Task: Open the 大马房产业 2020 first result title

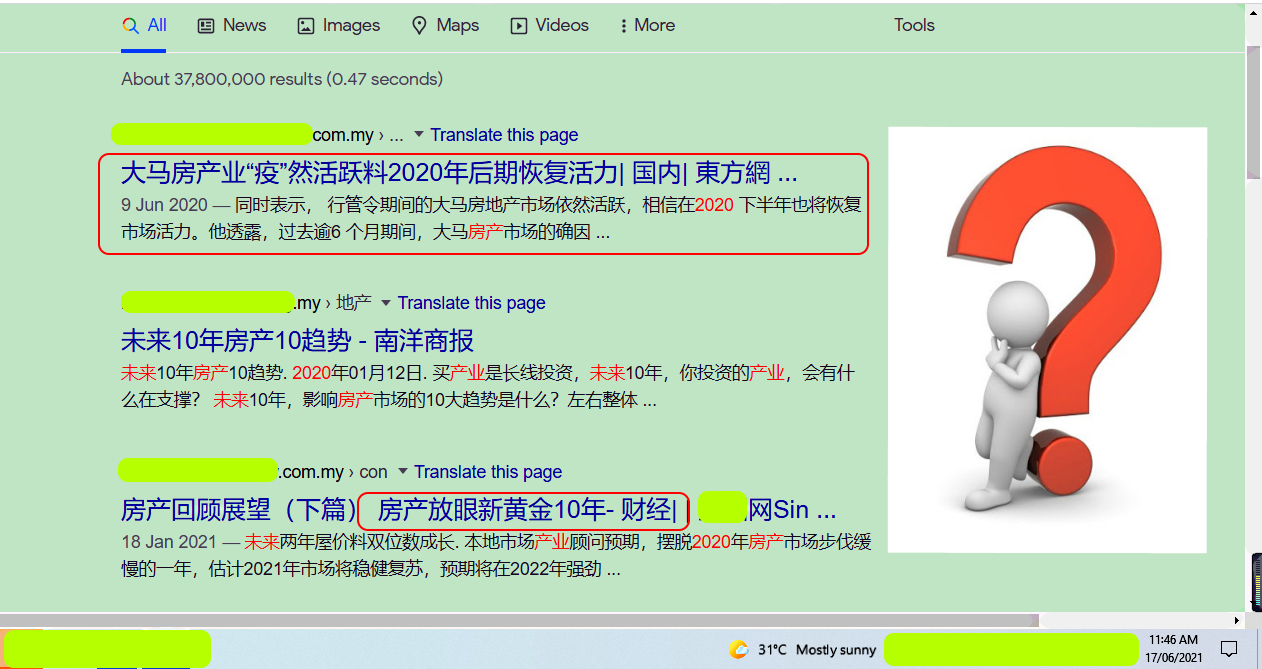Action: 458,173
